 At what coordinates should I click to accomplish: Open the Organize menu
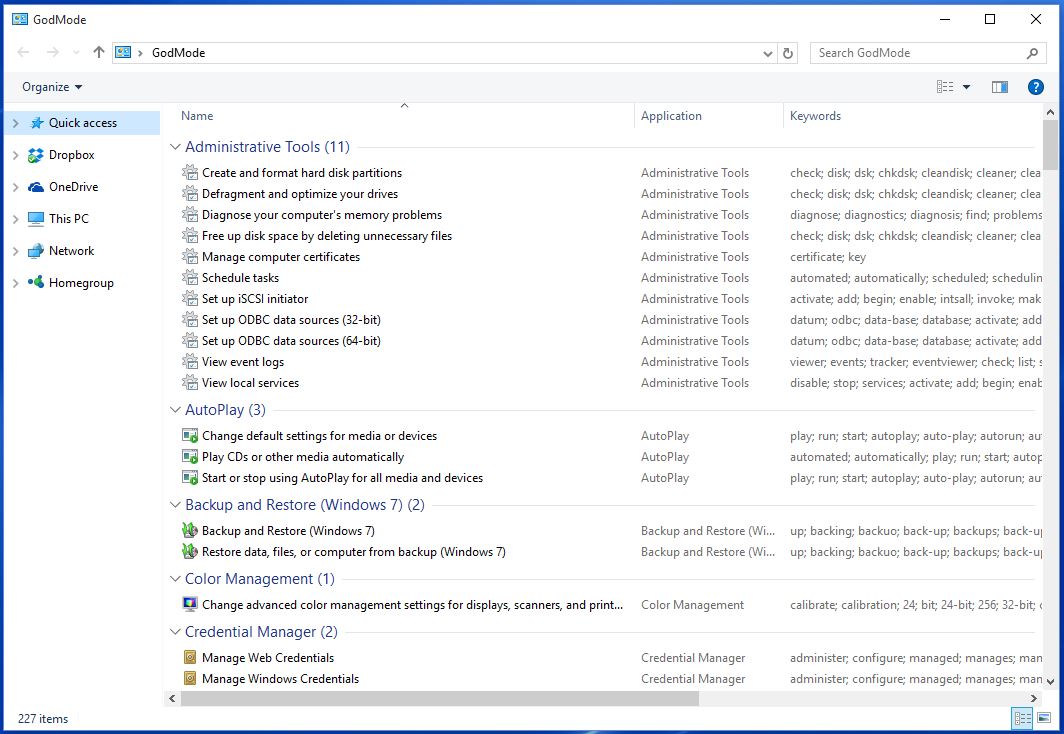(51, 86)
